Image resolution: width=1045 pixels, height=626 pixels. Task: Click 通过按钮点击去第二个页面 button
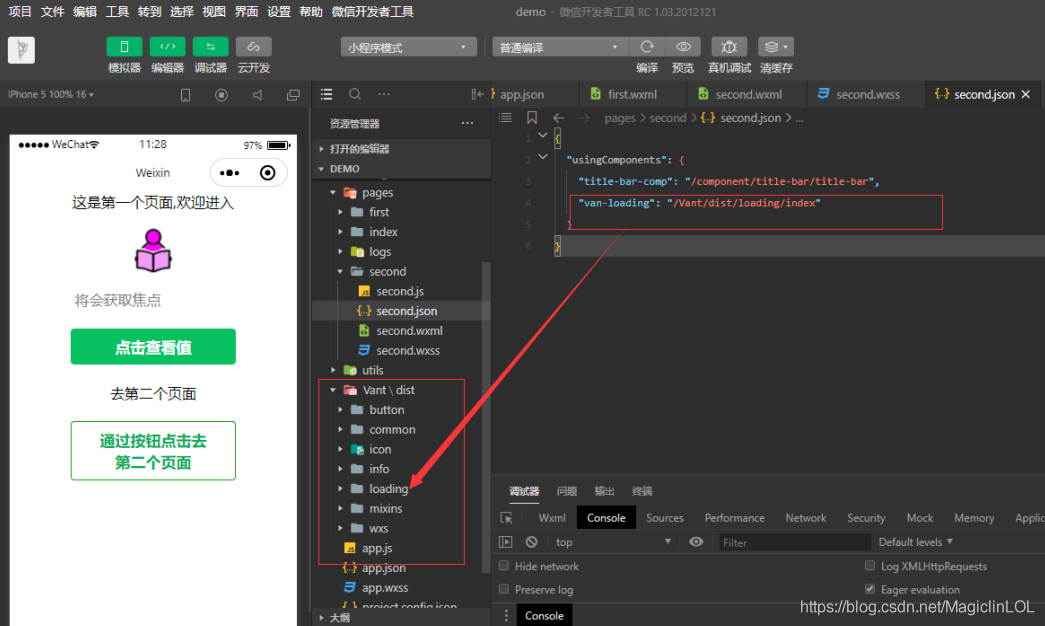(x=153, y=451)
